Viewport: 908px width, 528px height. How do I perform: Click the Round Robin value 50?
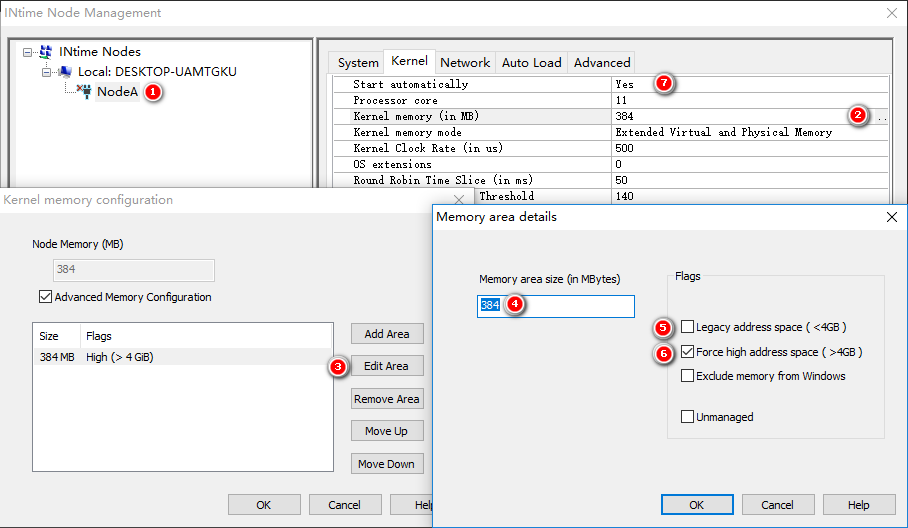coord(621,180)
